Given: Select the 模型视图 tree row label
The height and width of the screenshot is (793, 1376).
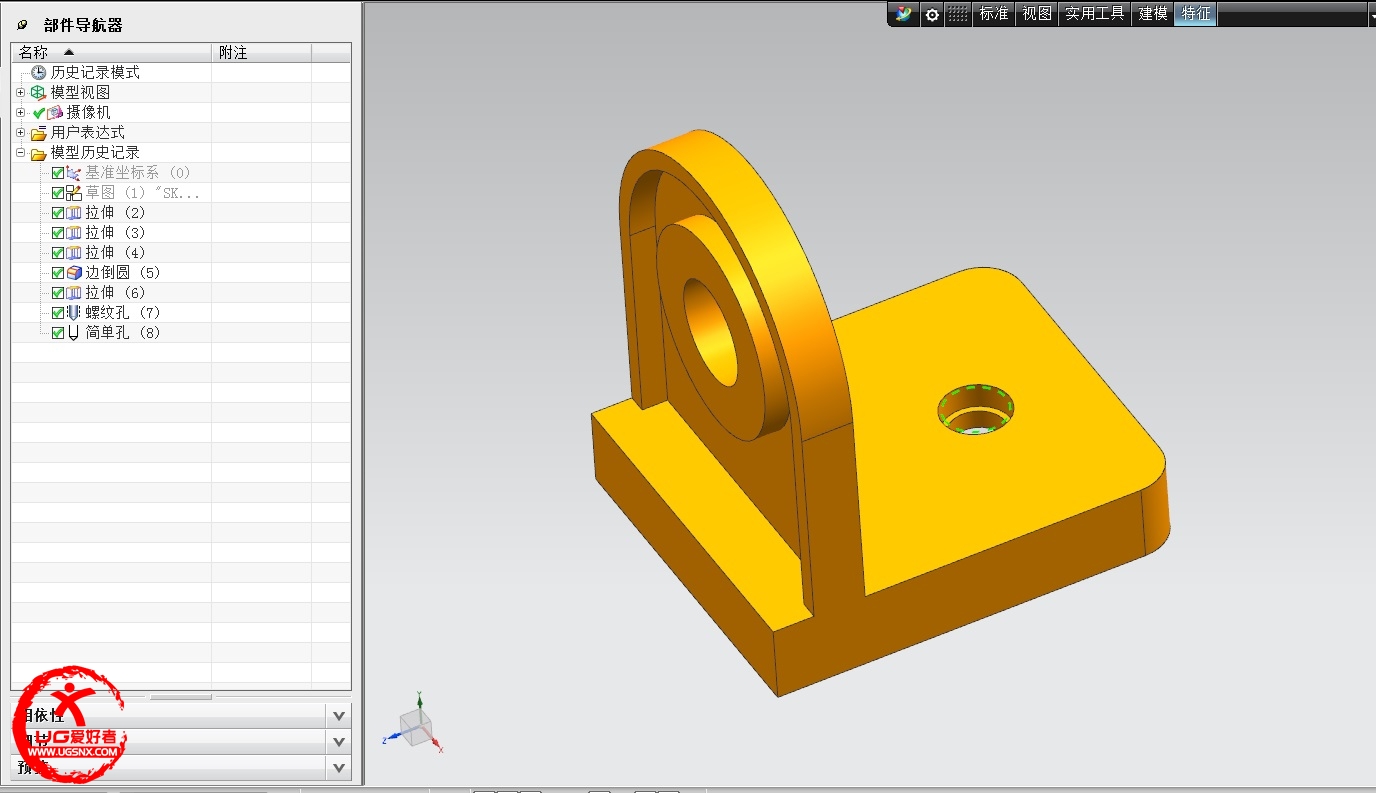Looking at the screenshot, I should tap(80, 92).
